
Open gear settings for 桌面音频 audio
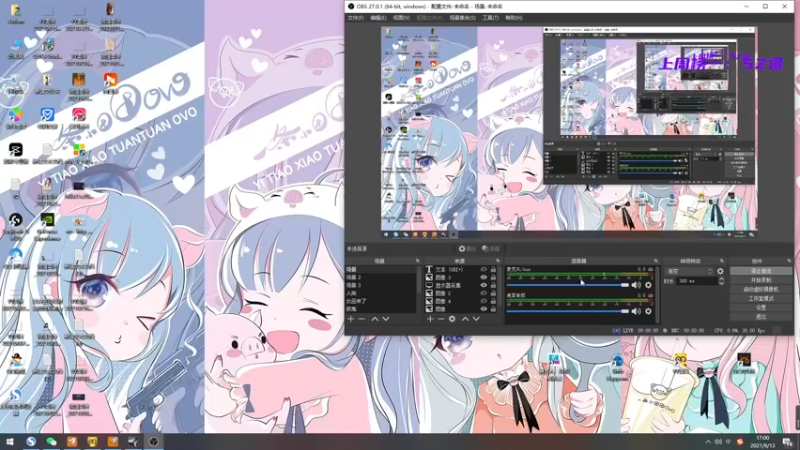pos(648,311)
